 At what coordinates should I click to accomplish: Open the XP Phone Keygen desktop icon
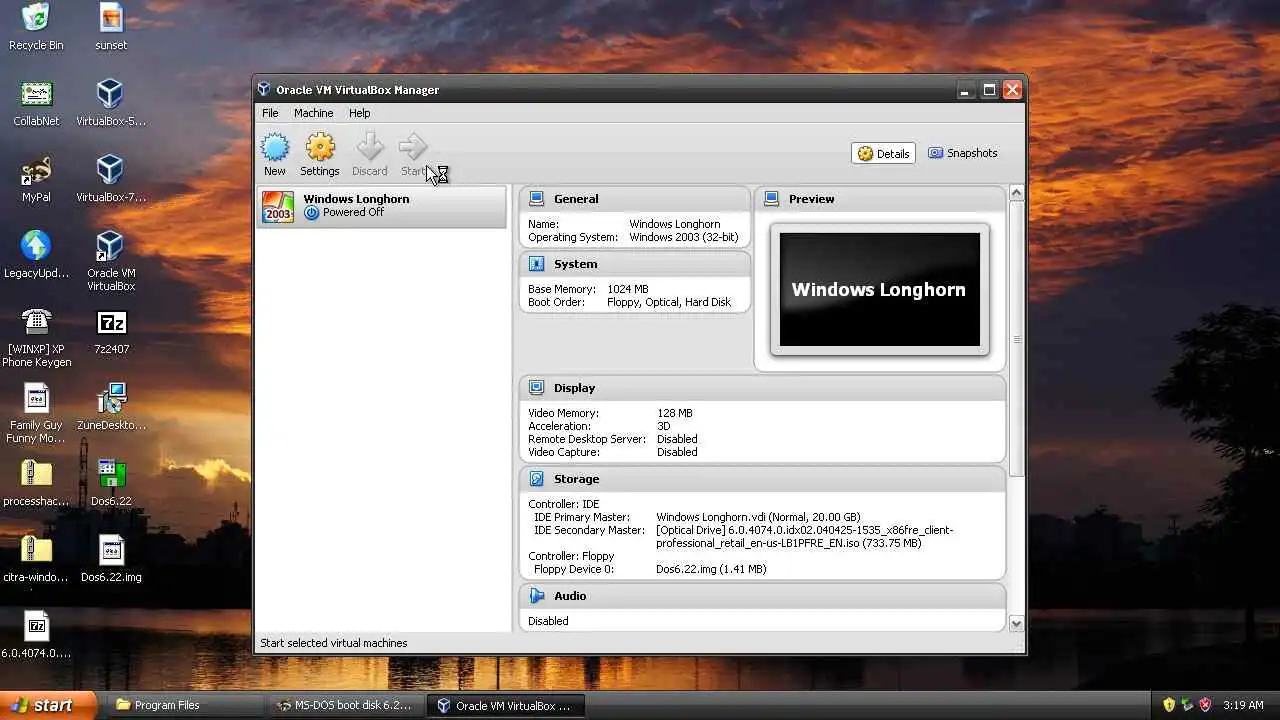click(36, 322)
